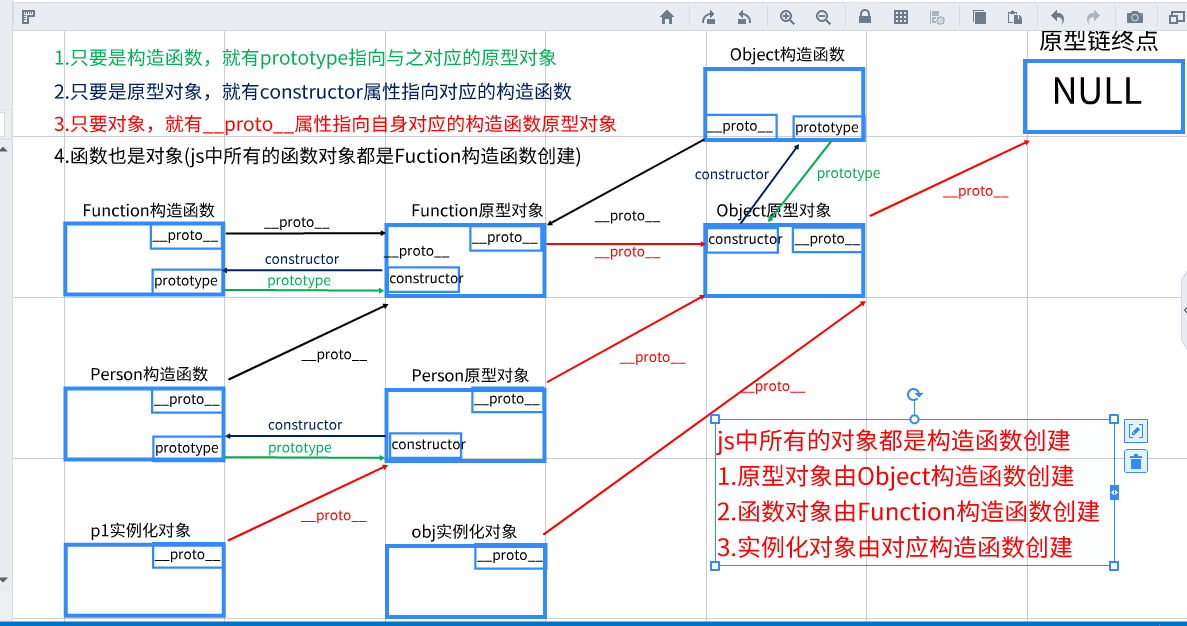The image size is (1187, 626).
Task: Select red text '3.实例化对象由对应构造函数创建'
Action: tap(895, 547)
